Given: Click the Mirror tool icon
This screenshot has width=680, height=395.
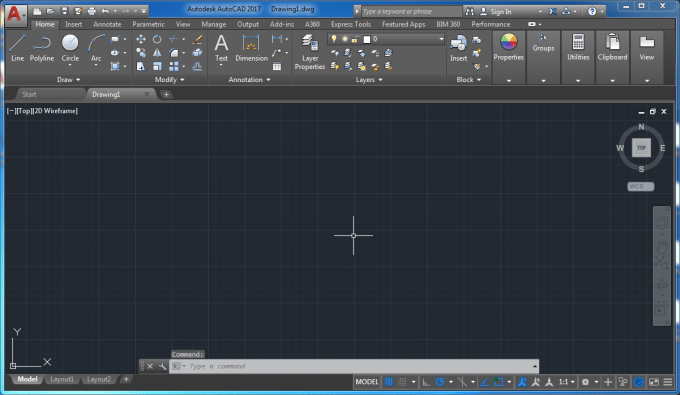Looking at the screenshot, I should pyautogui.click(x=157, y=52).
